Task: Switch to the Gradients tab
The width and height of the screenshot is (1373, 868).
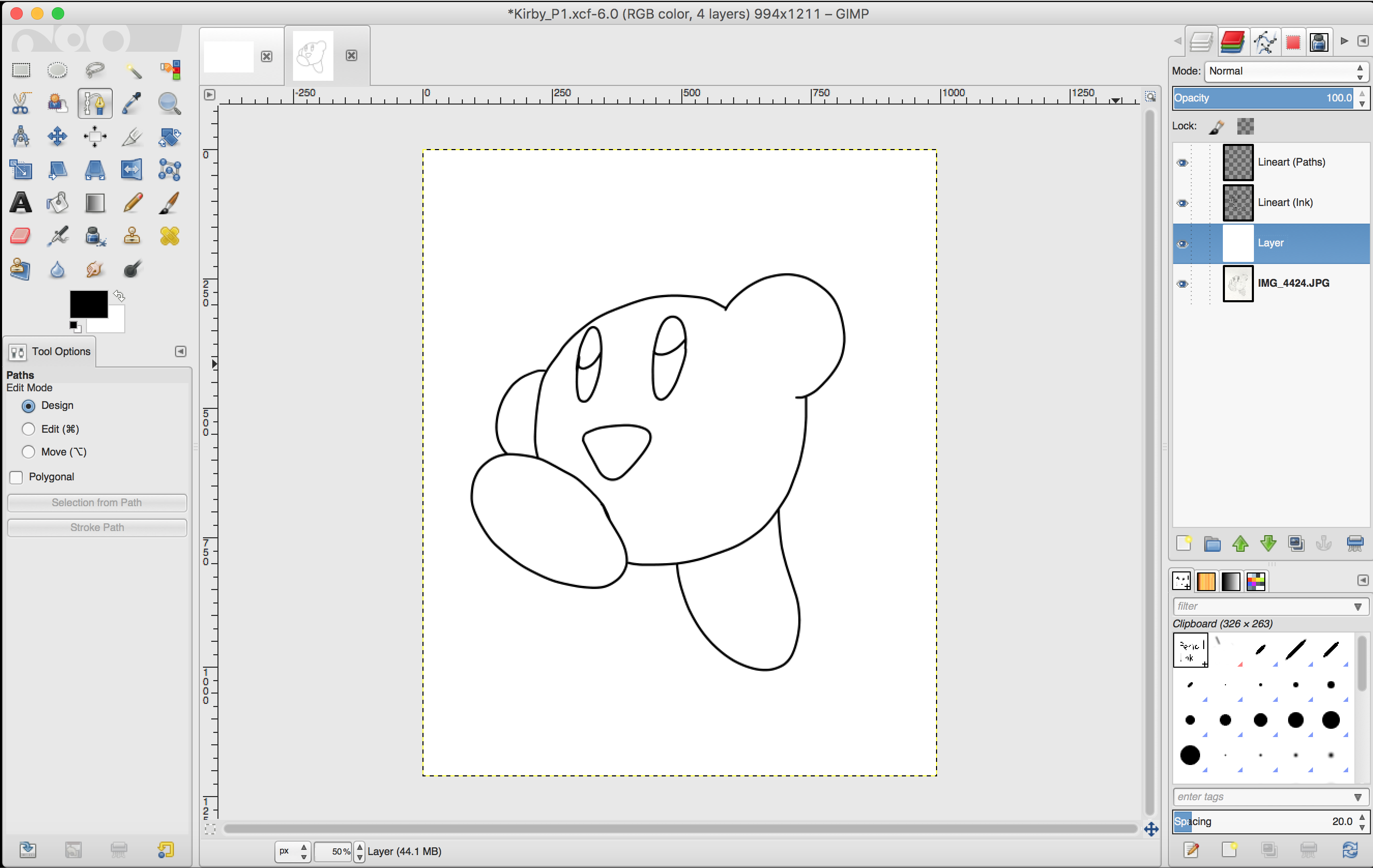Action: [1231, 581]
